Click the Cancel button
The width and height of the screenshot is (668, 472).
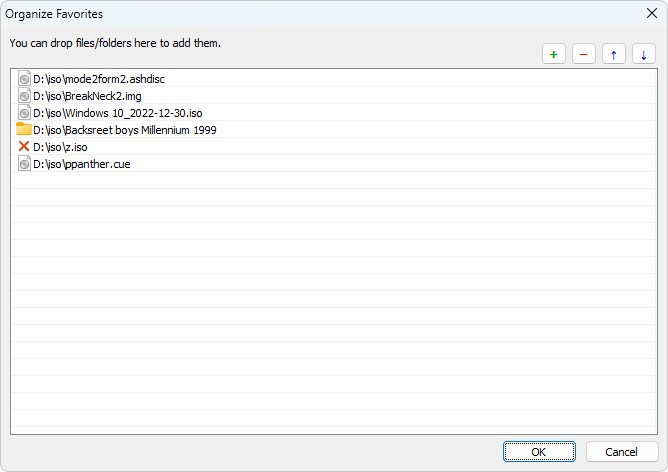pos(622,452)
